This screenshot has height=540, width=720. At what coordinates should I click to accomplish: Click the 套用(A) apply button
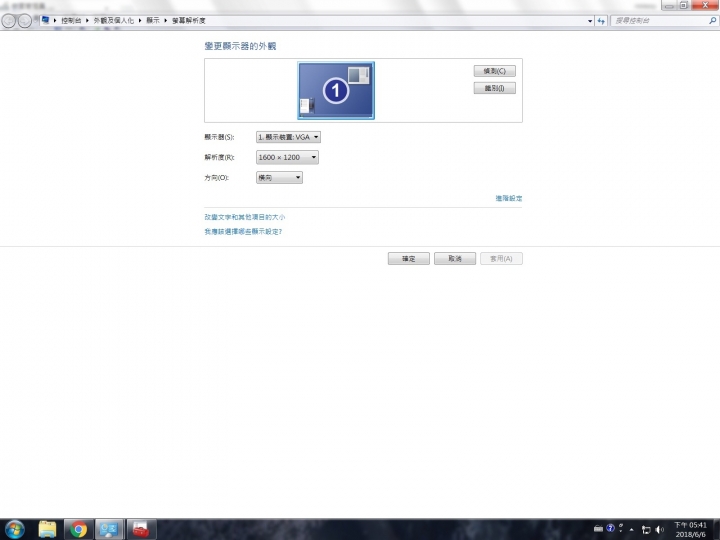[x=501, y=259]
